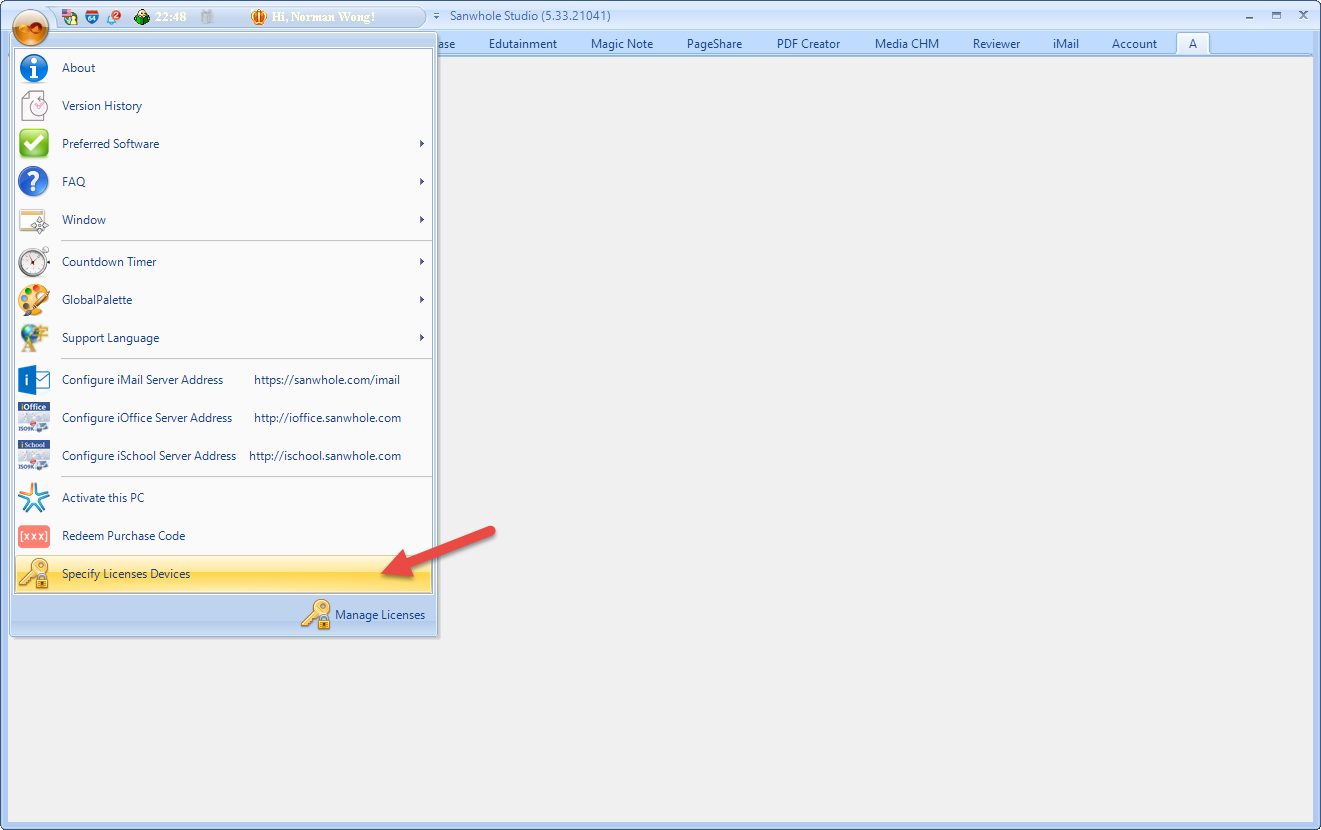Switch to the Media CHM tab

(x=907, y=43)
